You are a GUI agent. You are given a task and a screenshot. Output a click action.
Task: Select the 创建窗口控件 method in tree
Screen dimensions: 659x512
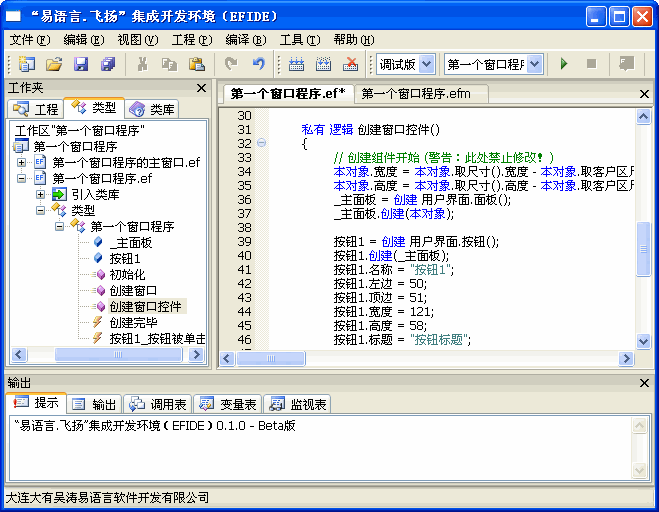click(x=145, y=306)
